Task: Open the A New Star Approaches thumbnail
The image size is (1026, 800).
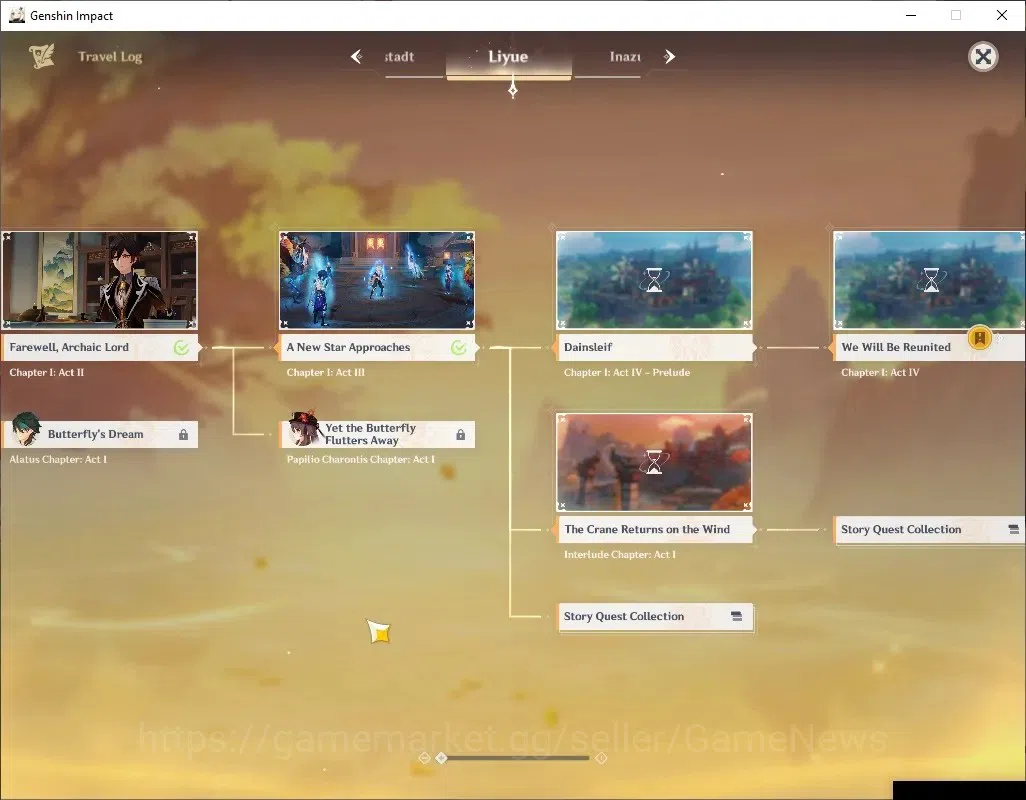Action: pyautogui.click(x=377, y=280)
